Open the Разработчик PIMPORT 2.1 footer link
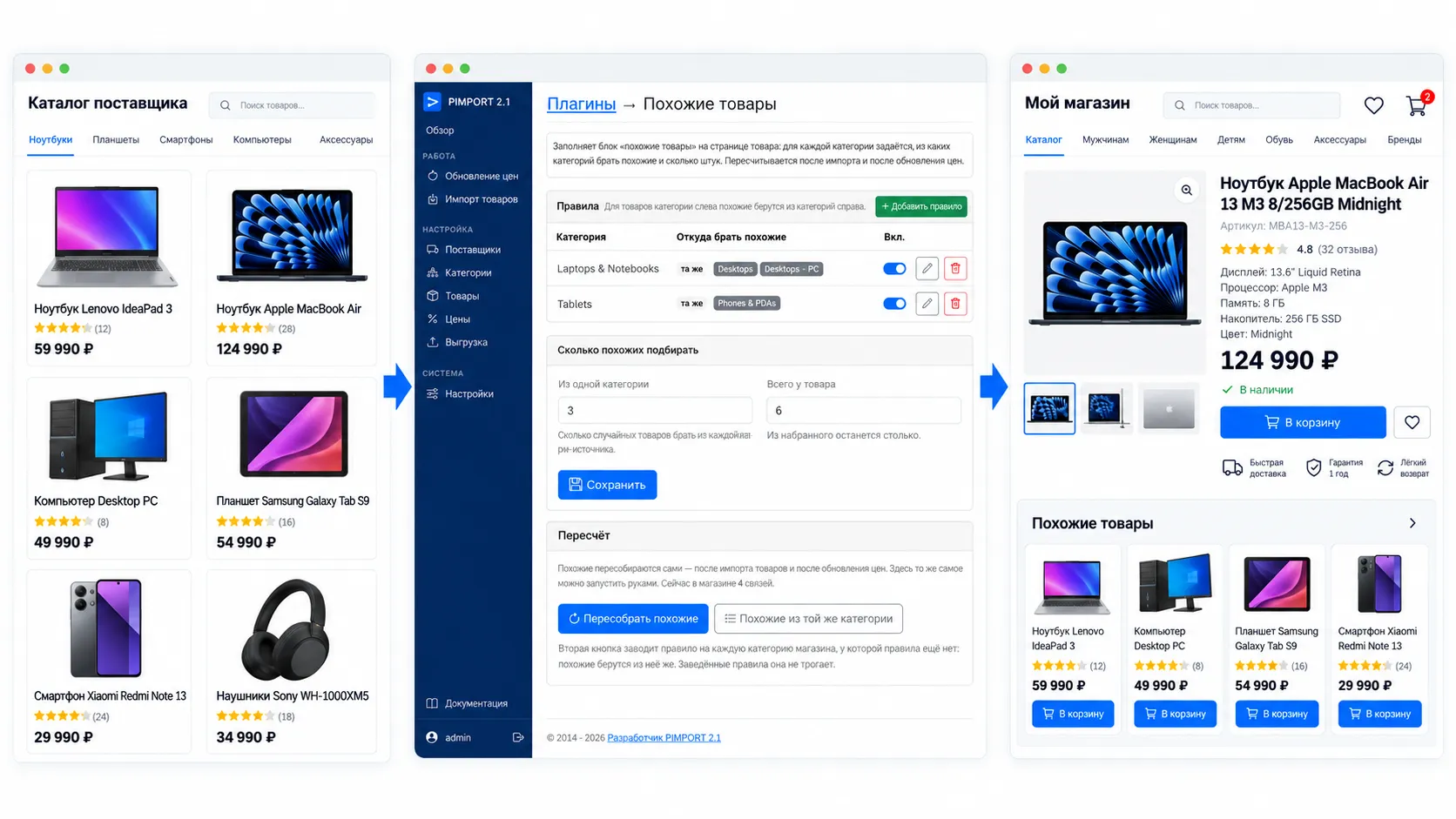This screenshot has width=1456, height=819. 664,738
